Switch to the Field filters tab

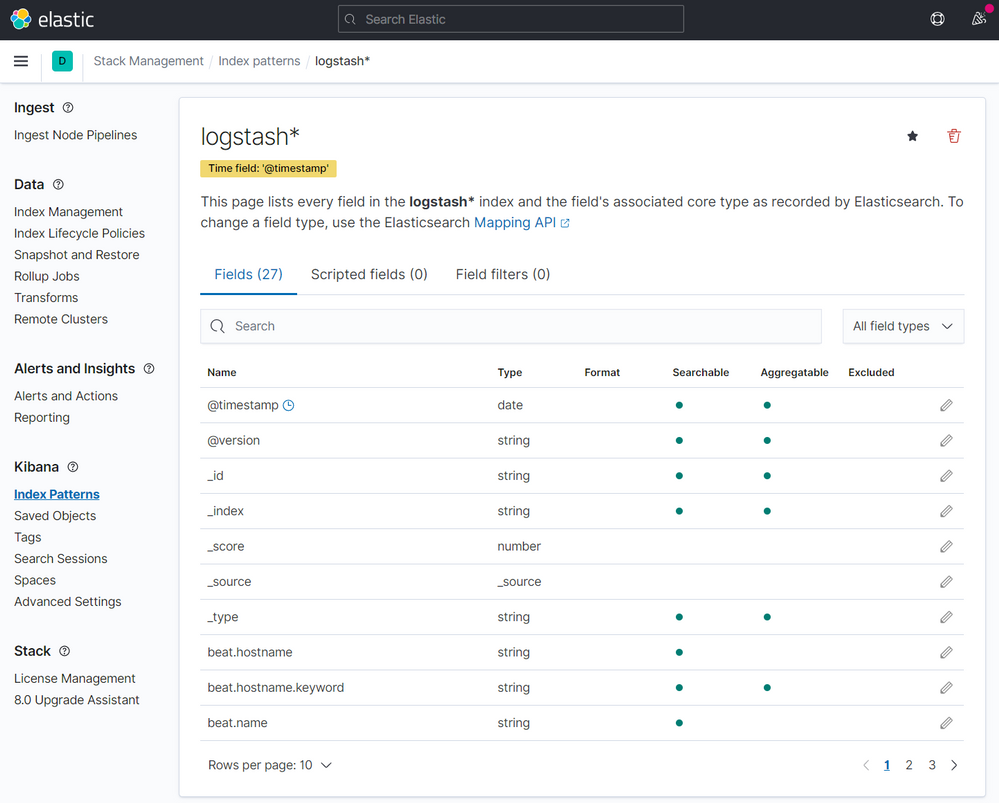503,275
